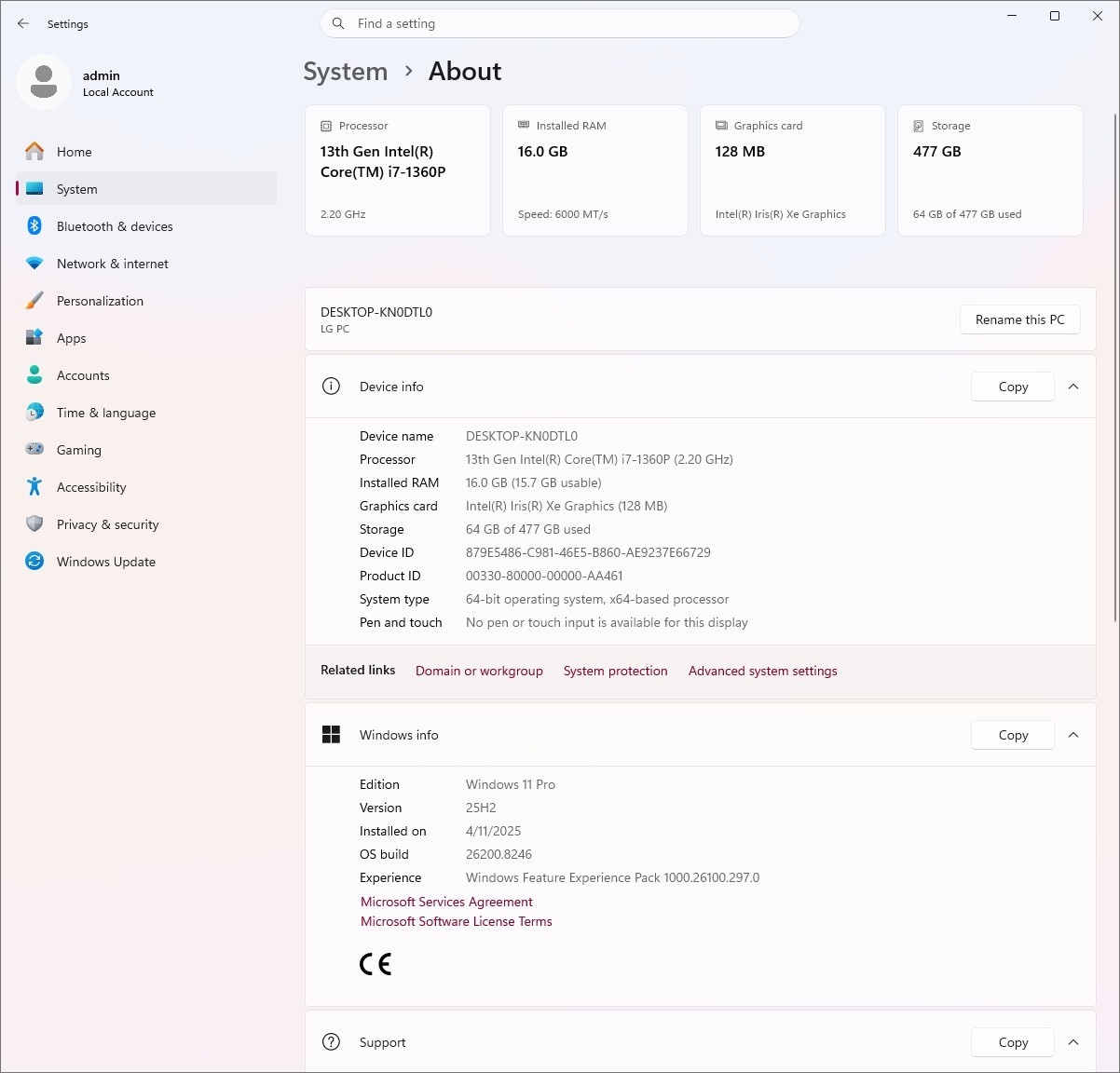Viewport: 1120px width, 1073px height.
Task: Click the Home house icon
Action: [34, 151]
